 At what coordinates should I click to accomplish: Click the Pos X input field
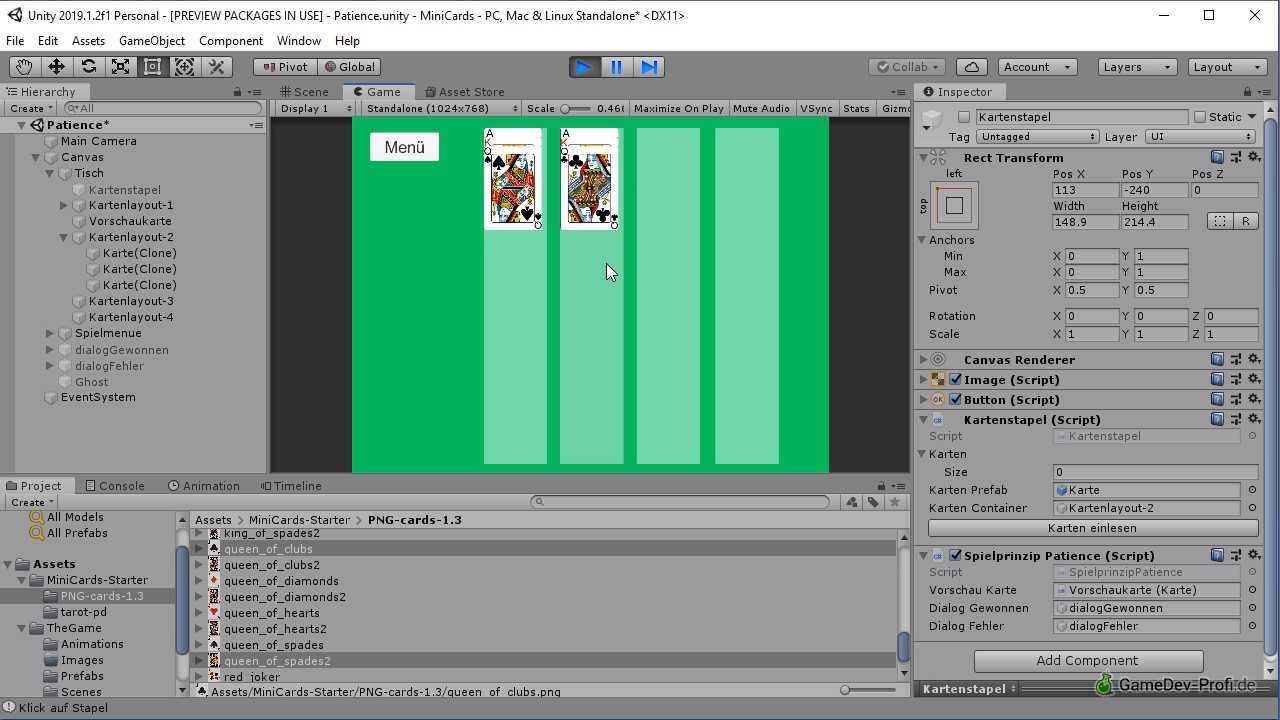coord(1085,190)
